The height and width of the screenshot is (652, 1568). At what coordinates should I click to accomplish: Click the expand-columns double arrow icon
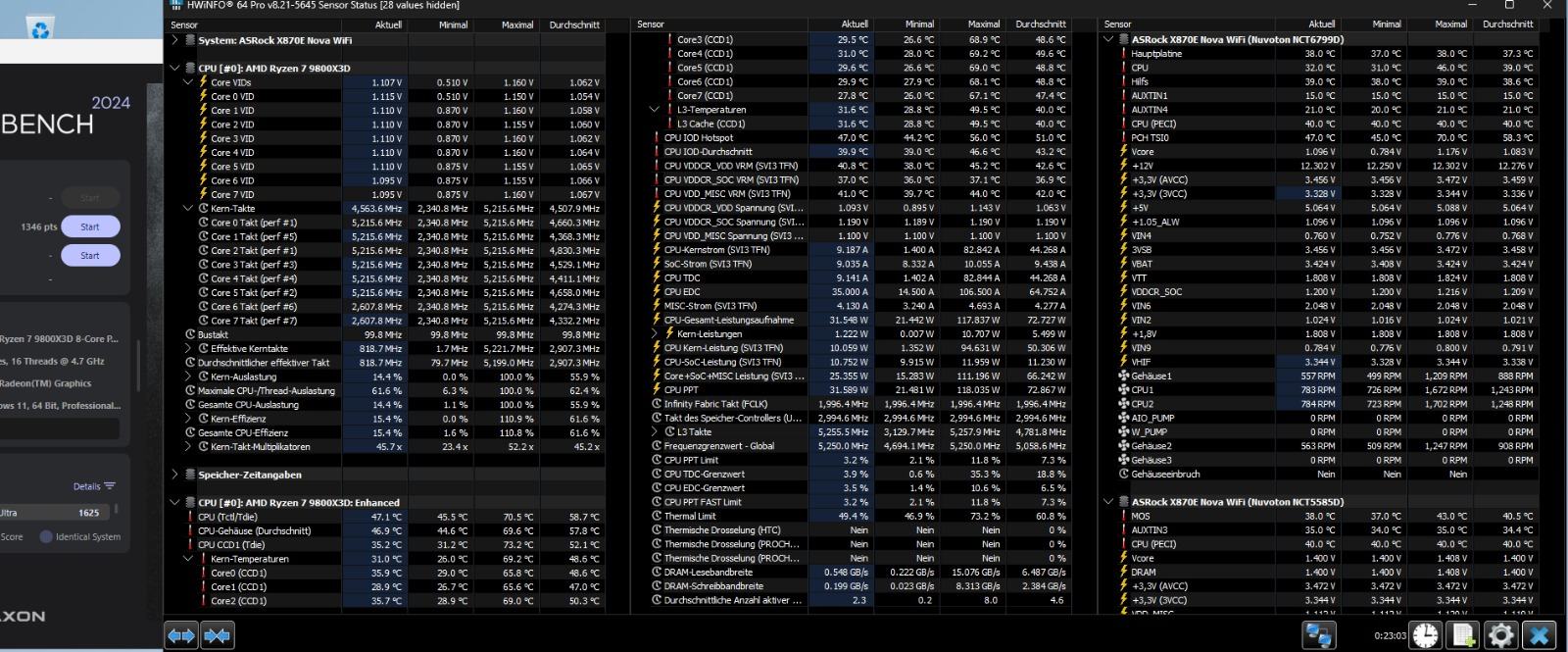181,635
